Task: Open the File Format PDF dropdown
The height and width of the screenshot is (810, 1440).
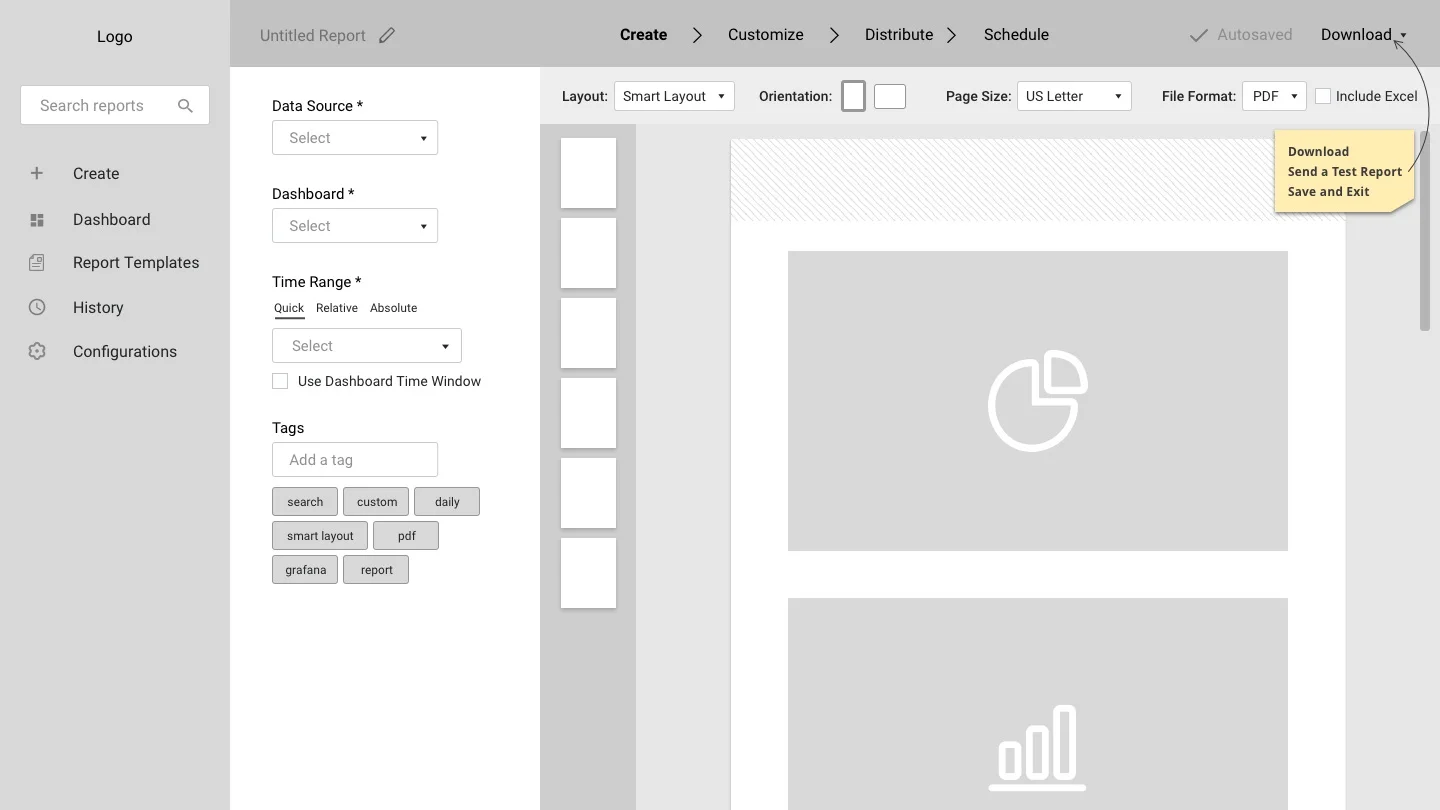Action: point(1274,96)
